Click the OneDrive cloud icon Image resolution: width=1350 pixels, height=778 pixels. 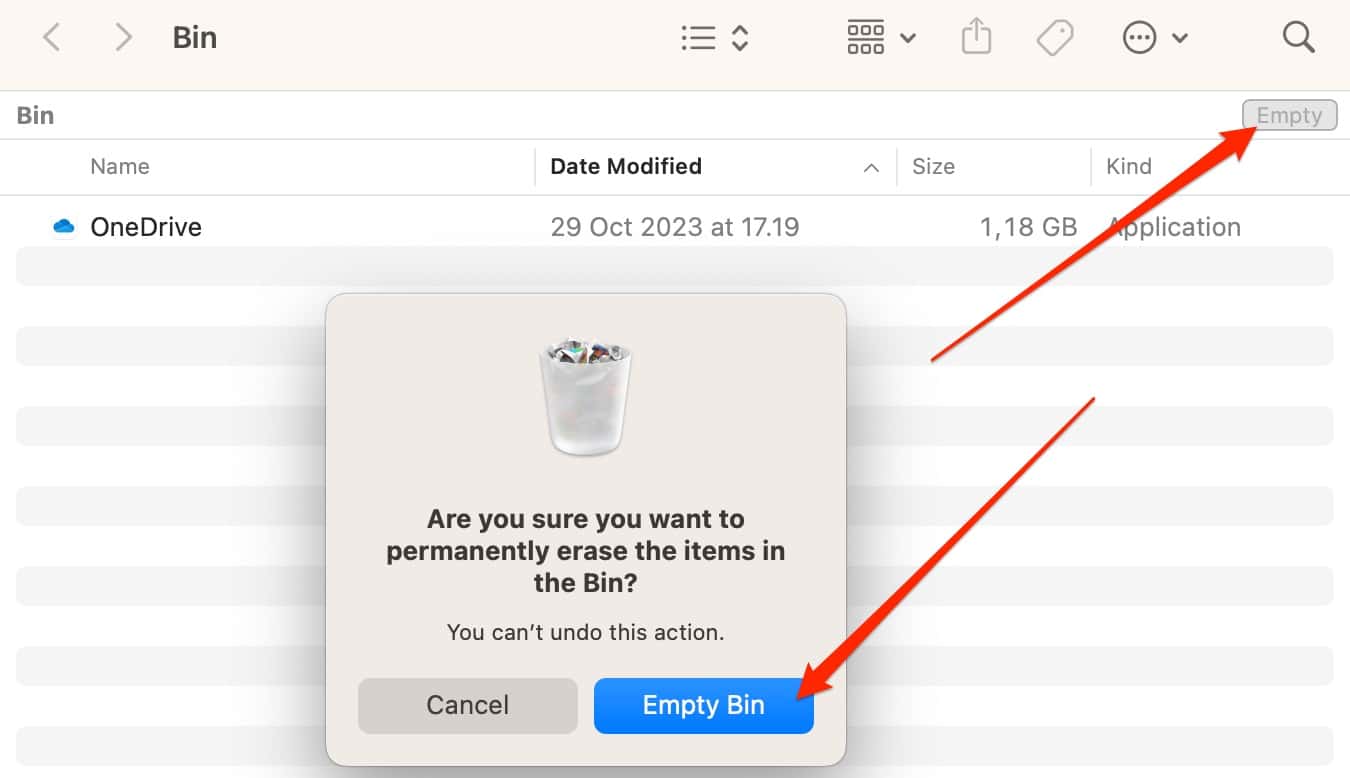64,227
